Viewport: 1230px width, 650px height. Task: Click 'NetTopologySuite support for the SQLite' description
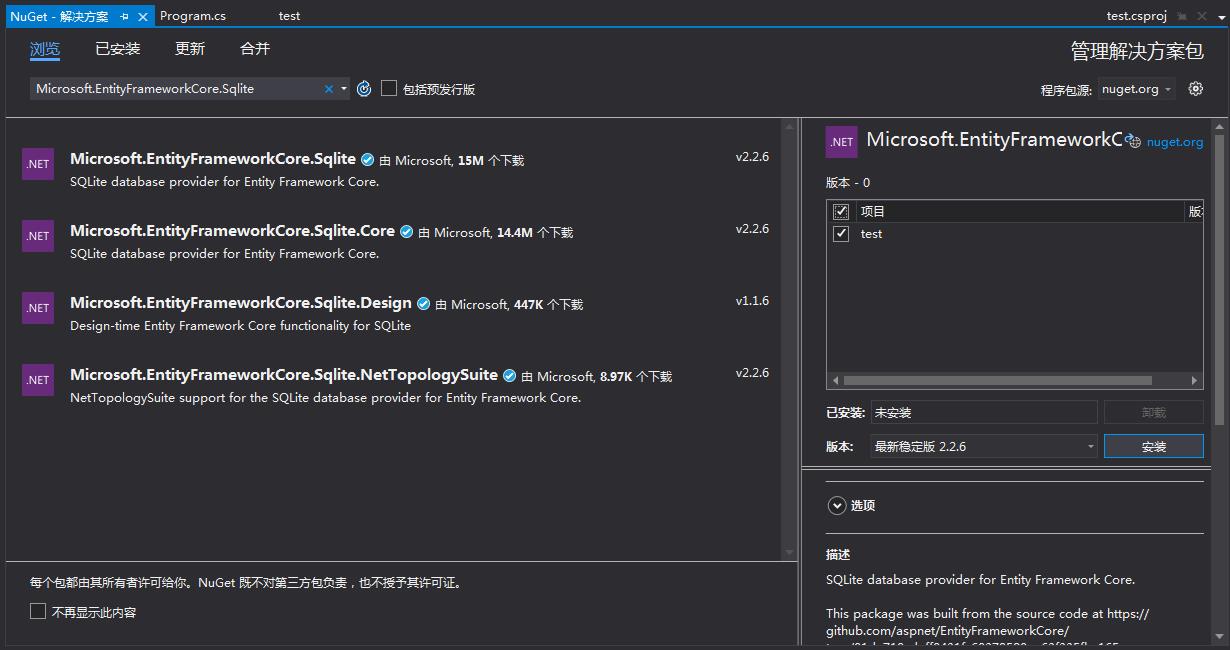[x=325, y=397]
